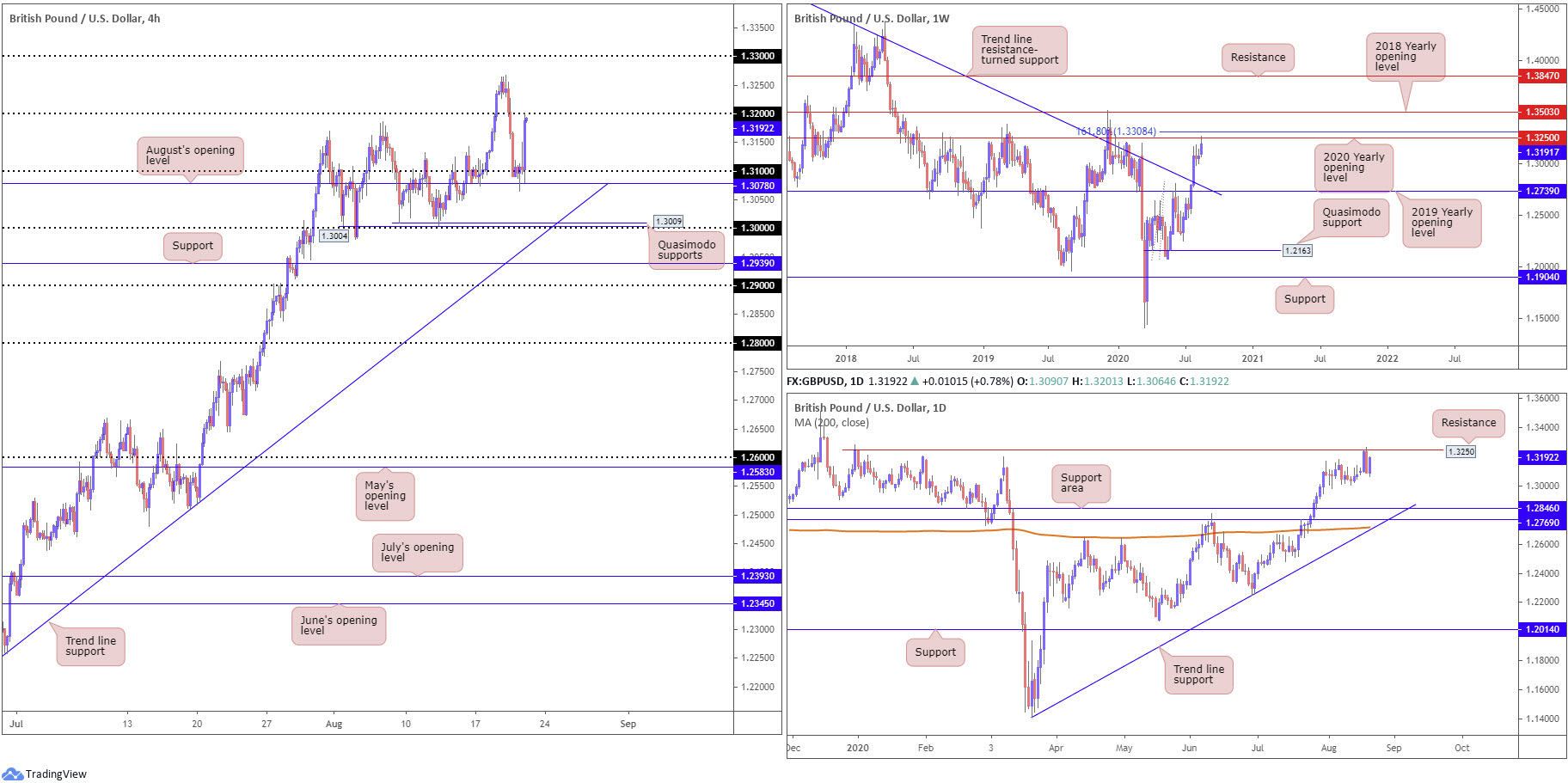Viewport: 1568px width, 783px height.
Task: Select the Quasimodo supports callout
Action: pos(686,250)
